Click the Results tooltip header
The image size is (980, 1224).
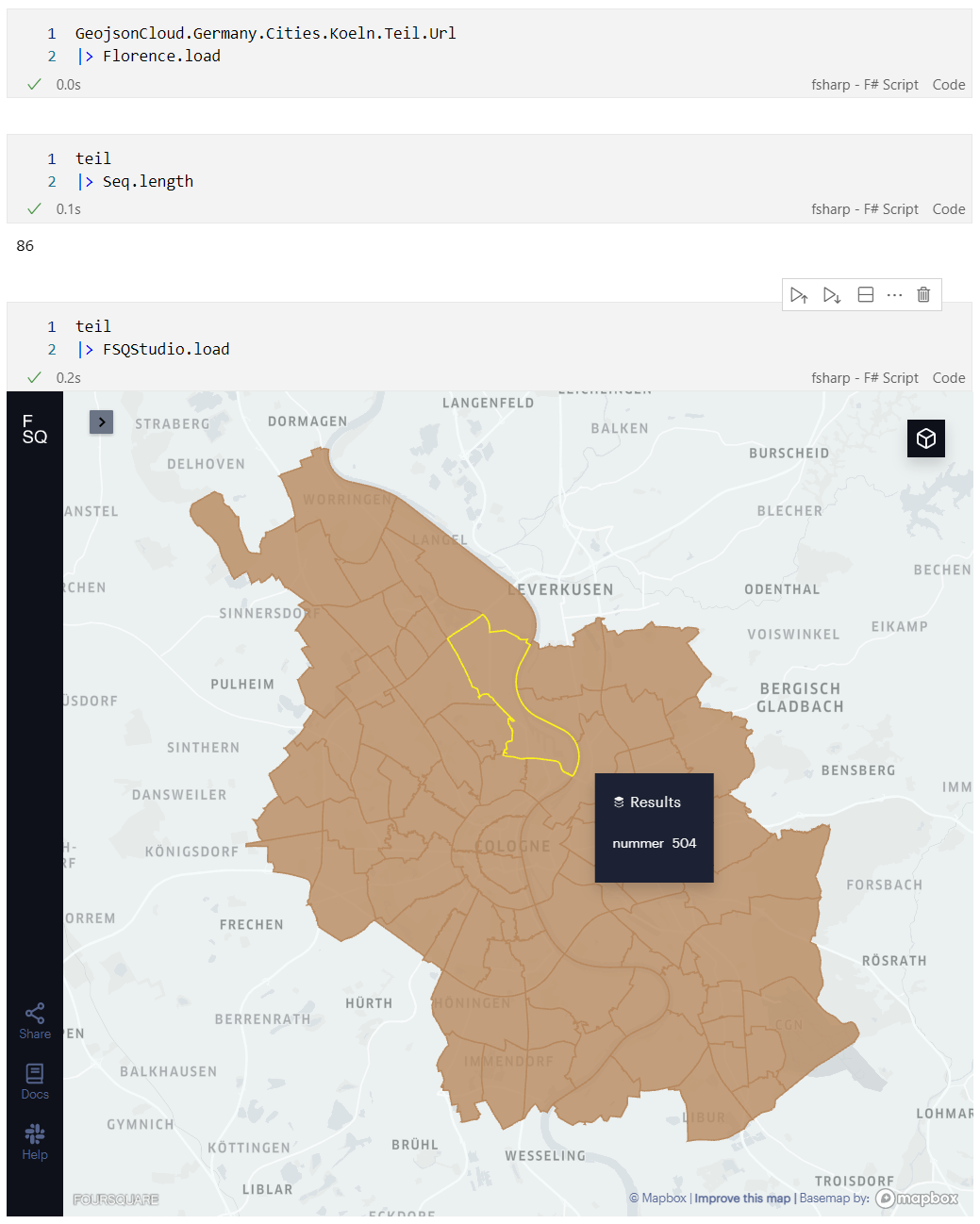[x=647, y=802]
